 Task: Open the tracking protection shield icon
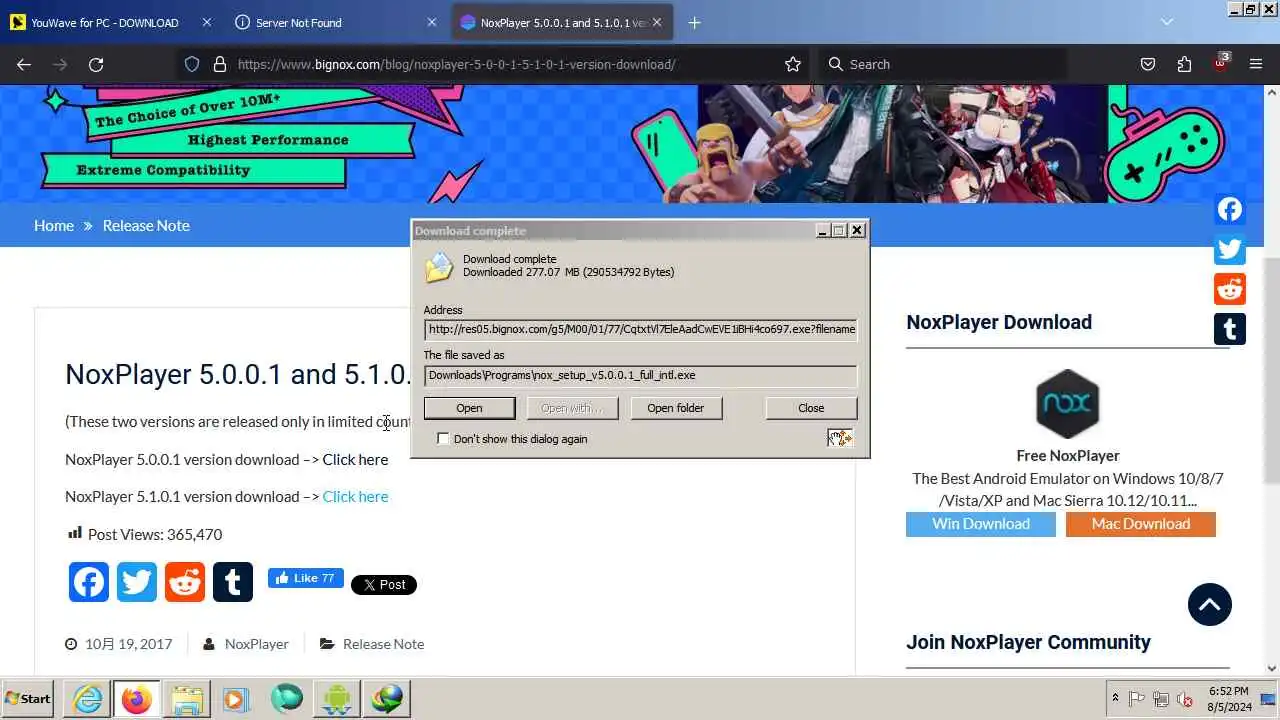(x=192, y=64)
